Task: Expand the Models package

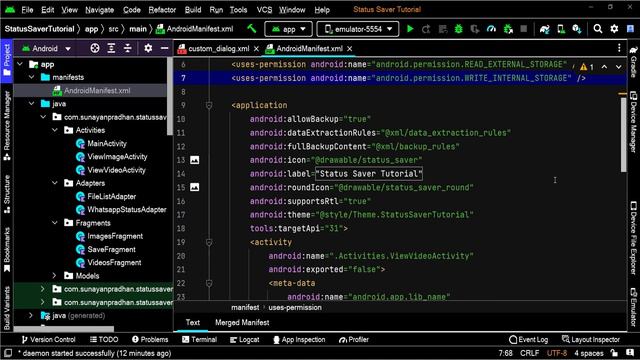Action: point(55,276)
